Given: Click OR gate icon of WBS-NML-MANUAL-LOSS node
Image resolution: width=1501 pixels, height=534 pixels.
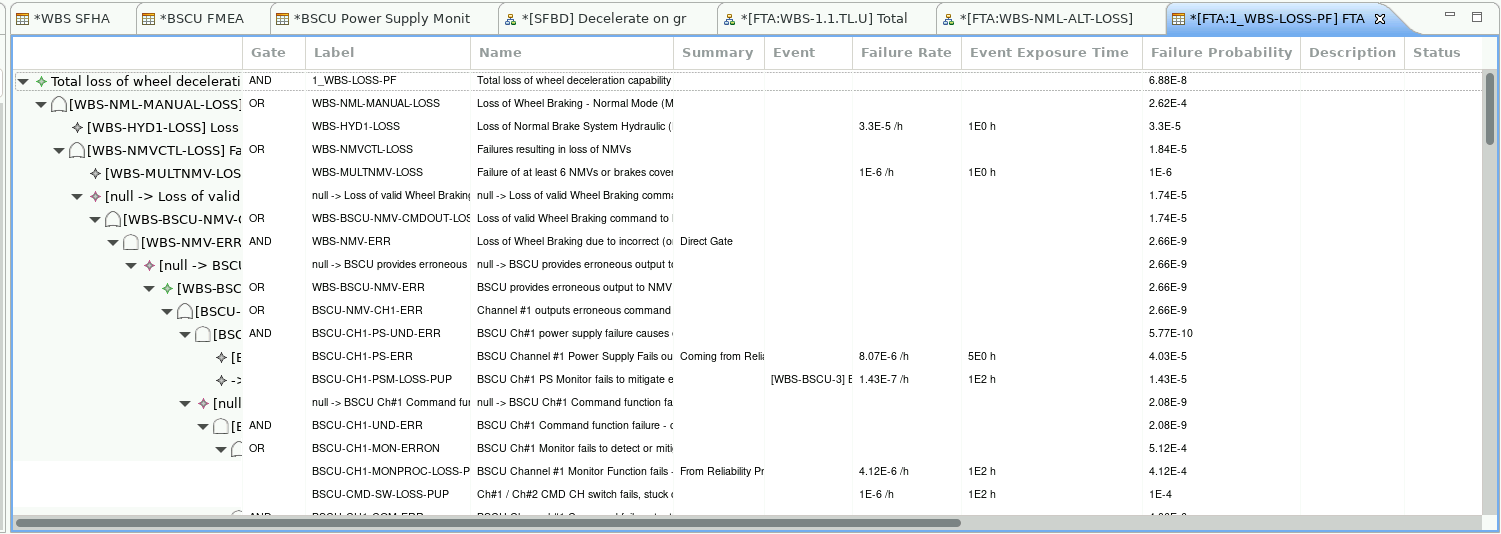Looking at the screenshot, I should (x=59, y=104).
